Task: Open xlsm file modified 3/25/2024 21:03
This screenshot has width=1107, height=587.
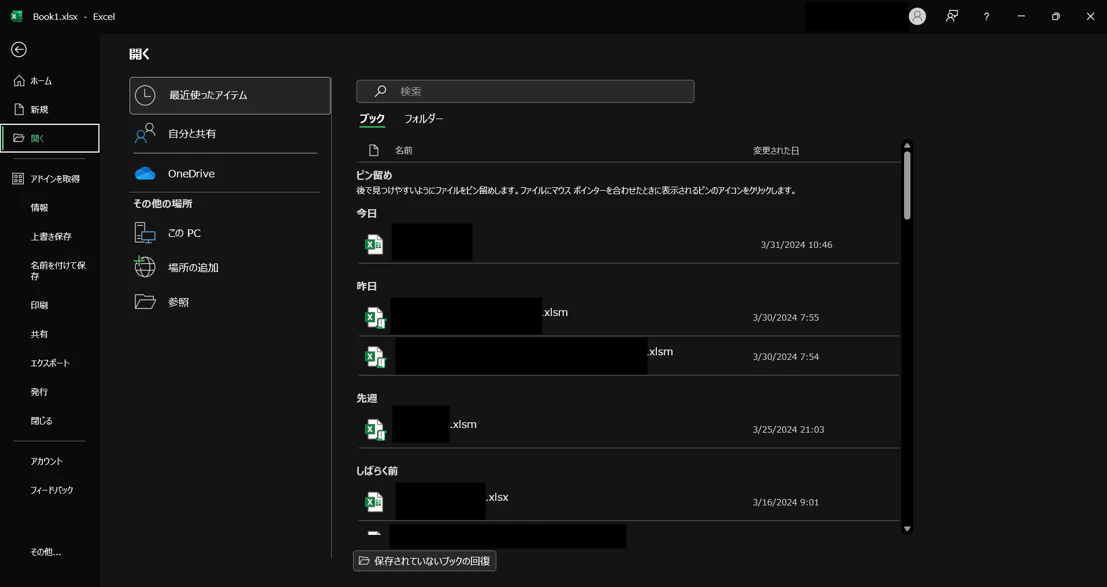Action: 628,429
